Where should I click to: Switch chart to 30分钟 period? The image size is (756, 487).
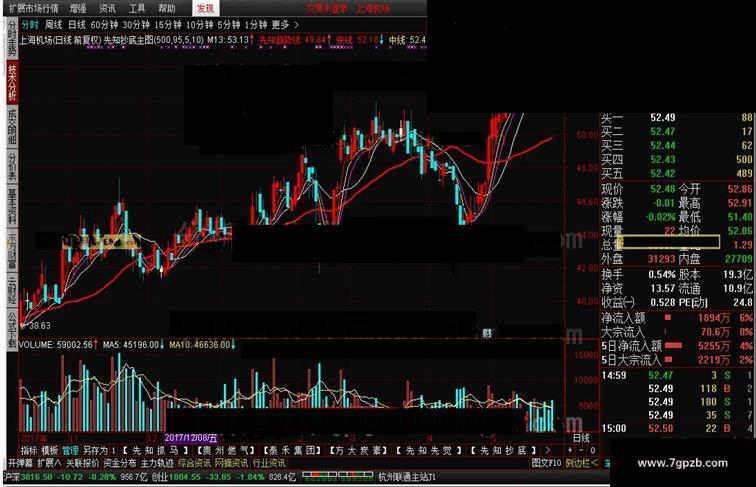click(x=136, y=25)
